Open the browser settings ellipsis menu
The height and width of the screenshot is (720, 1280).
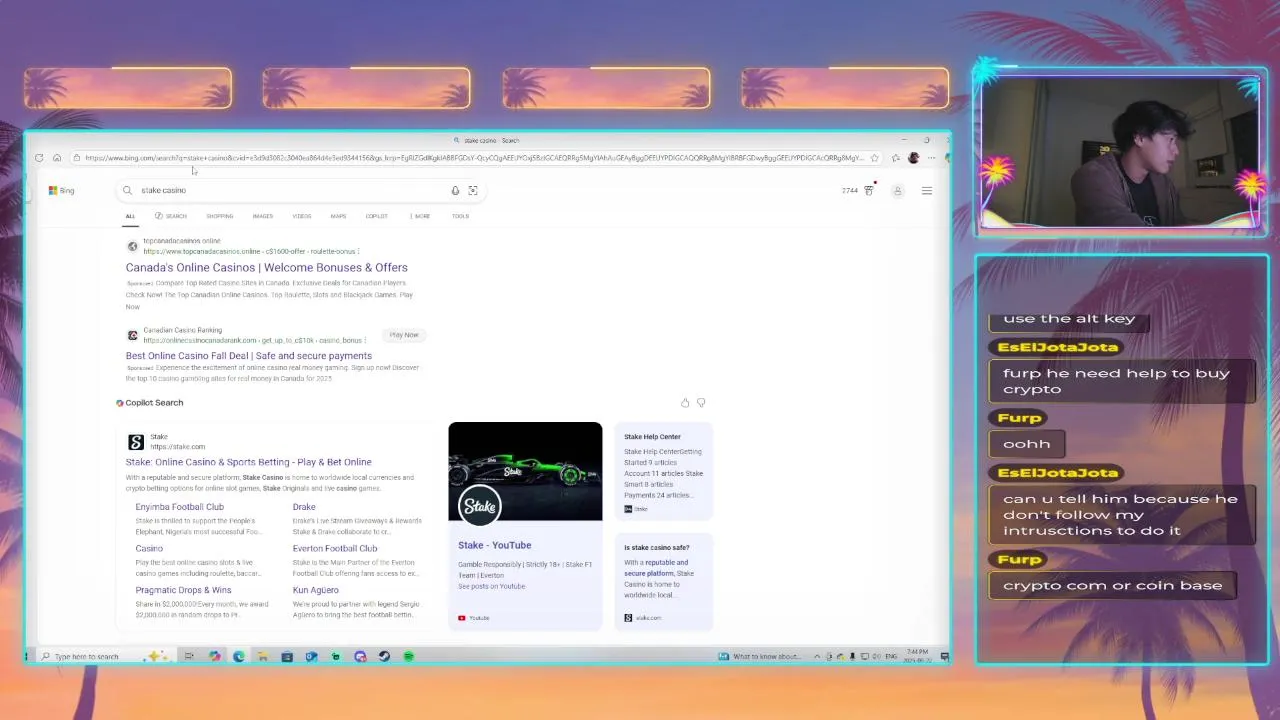pos(931,158)
